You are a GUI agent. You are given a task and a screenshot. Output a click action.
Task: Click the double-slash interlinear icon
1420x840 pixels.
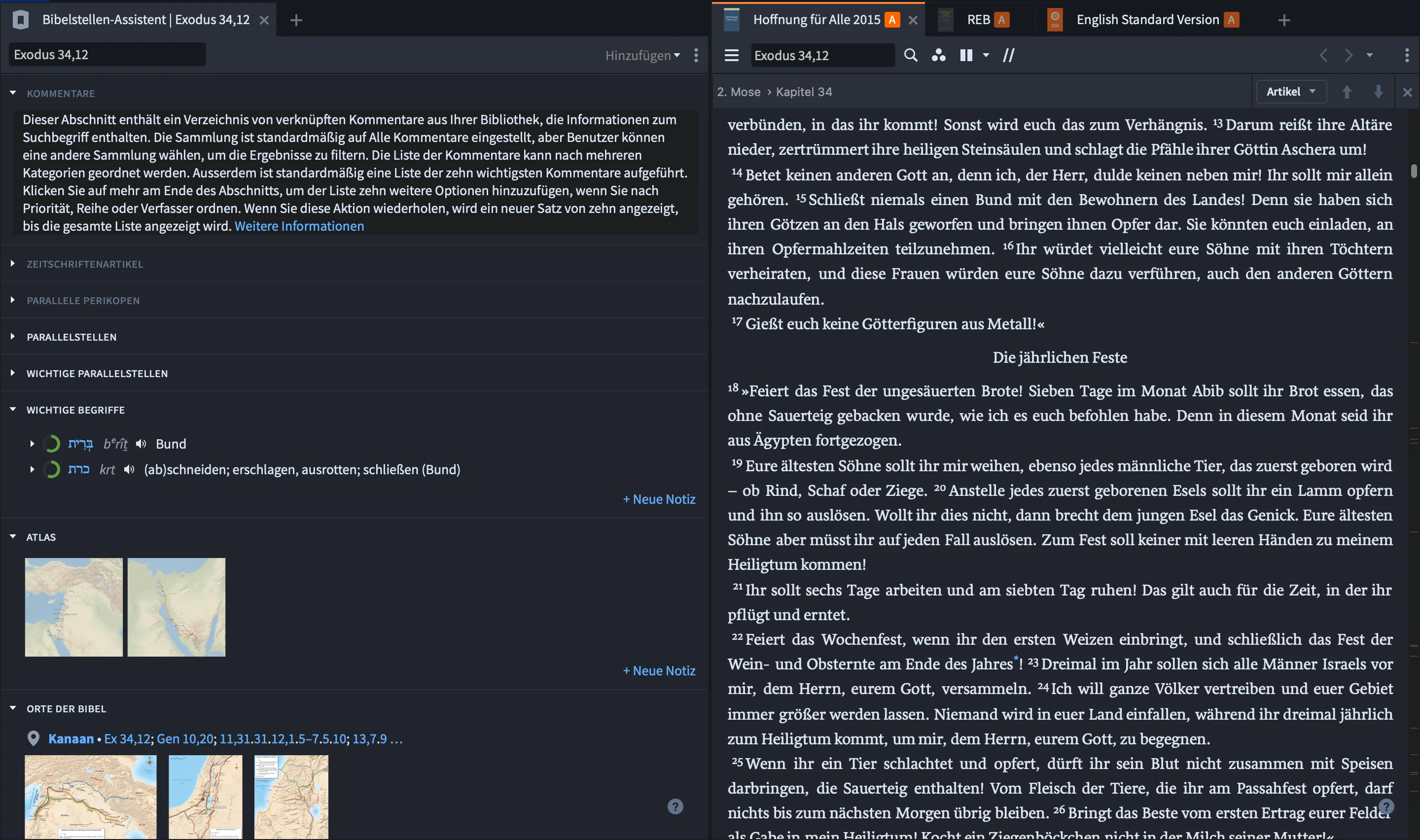click(1009, 55)
